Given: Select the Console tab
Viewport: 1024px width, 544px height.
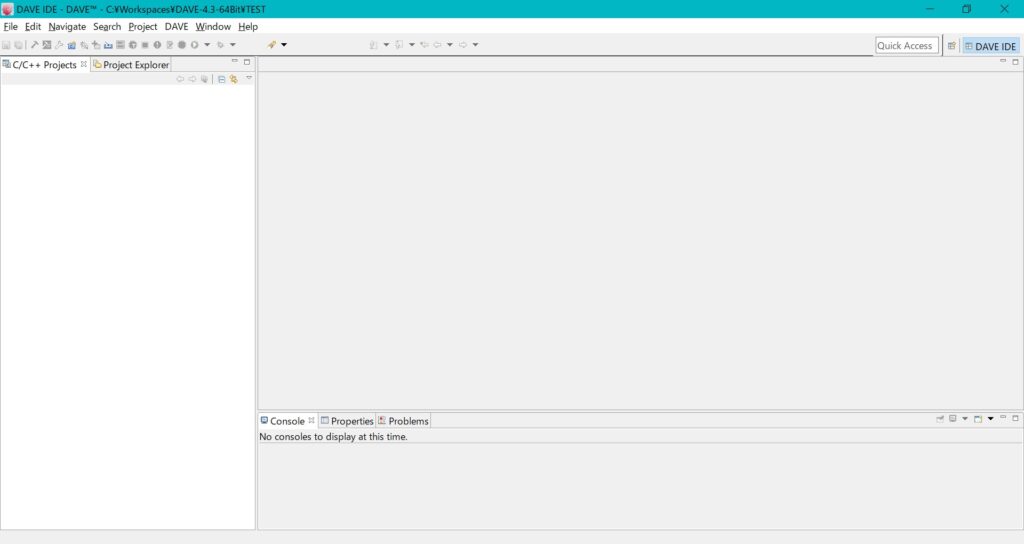Looking at the screenshot, I should 287,421.
